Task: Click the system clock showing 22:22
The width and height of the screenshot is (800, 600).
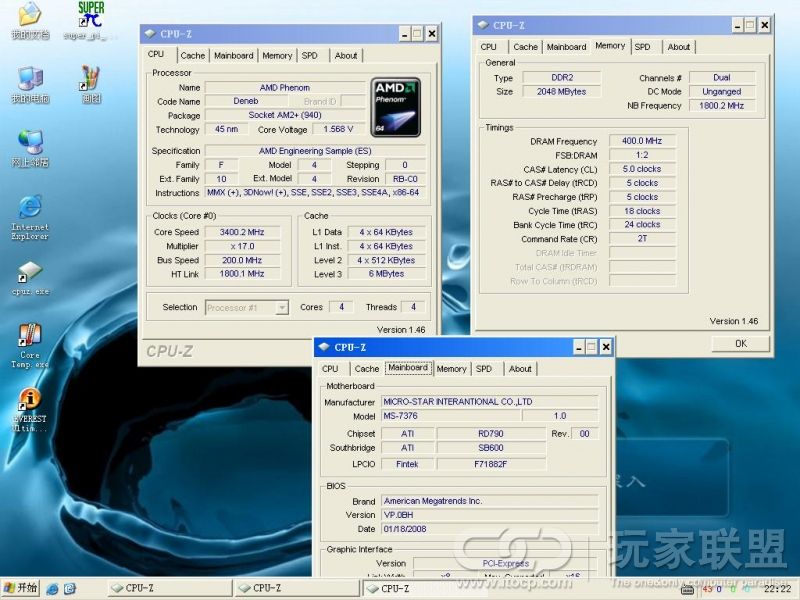Action: tap(778, 589)
